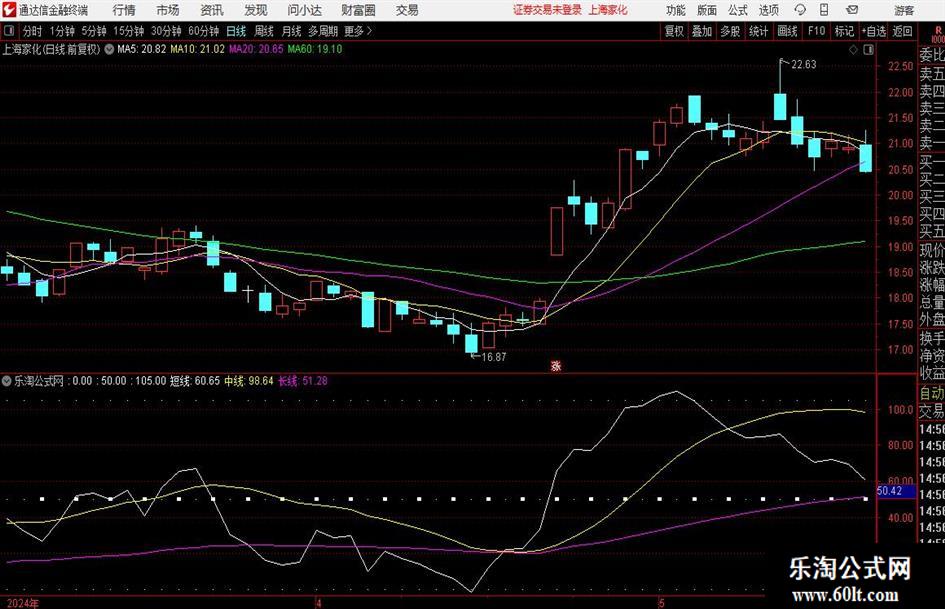Click the 2024年 label on time axis
The width and height of the screenshot is (945, 609).
click(x=23, y=603)
